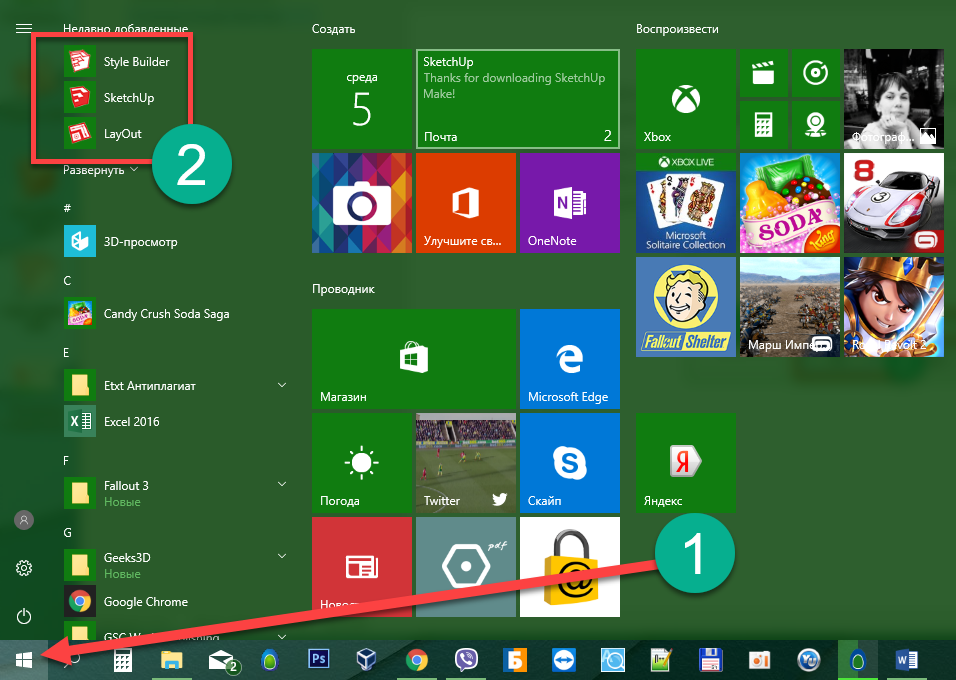
Task: Open the power options button
Action: tap(24, 616)
